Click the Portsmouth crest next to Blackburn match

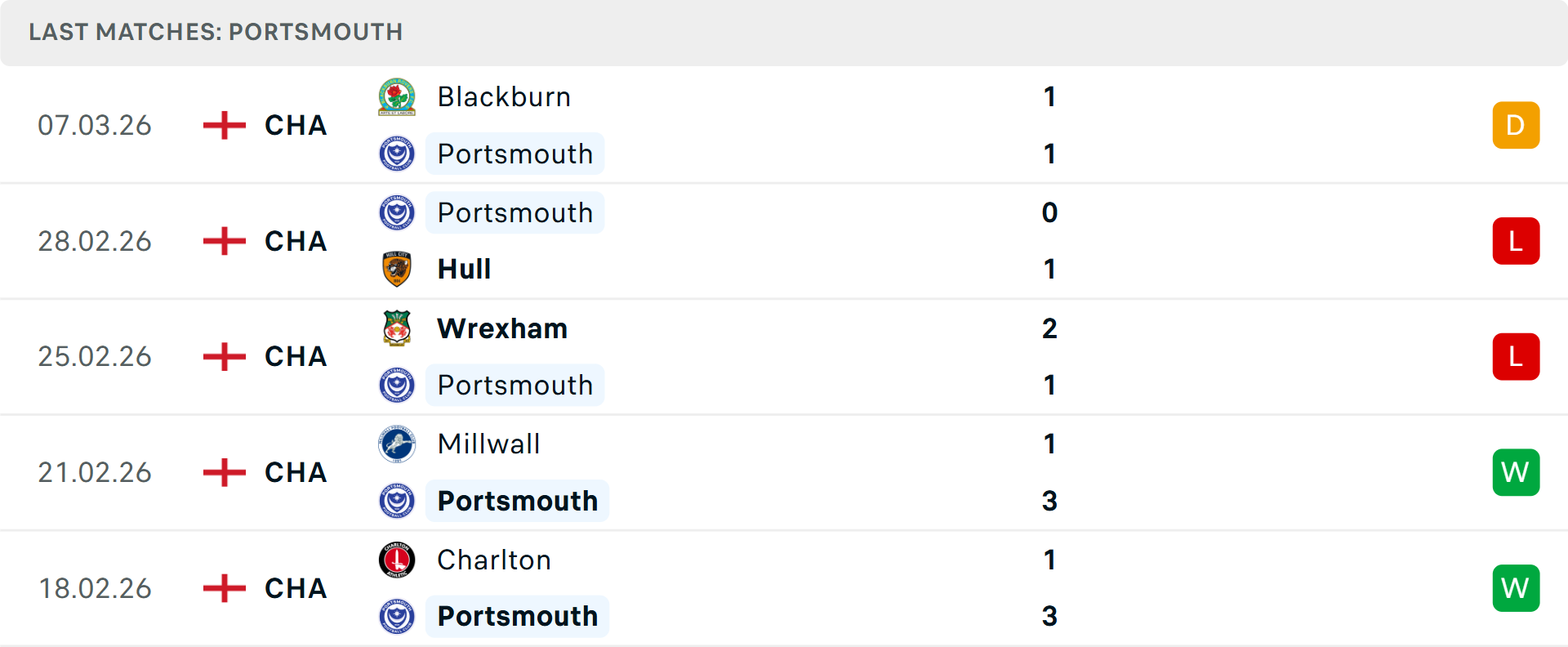[x=397, y=154]
